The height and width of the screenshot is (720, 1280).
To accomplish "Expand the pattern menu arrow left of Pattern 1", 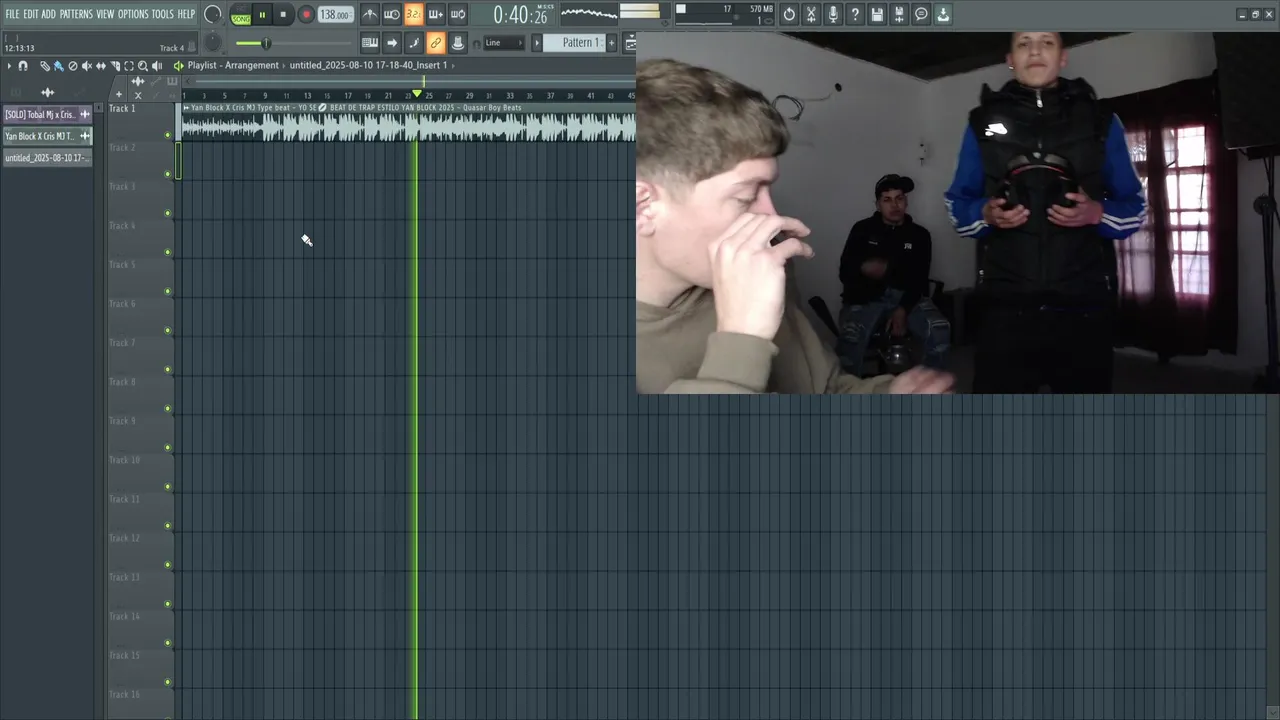I will pyautogui.click(x=537, y=43).
